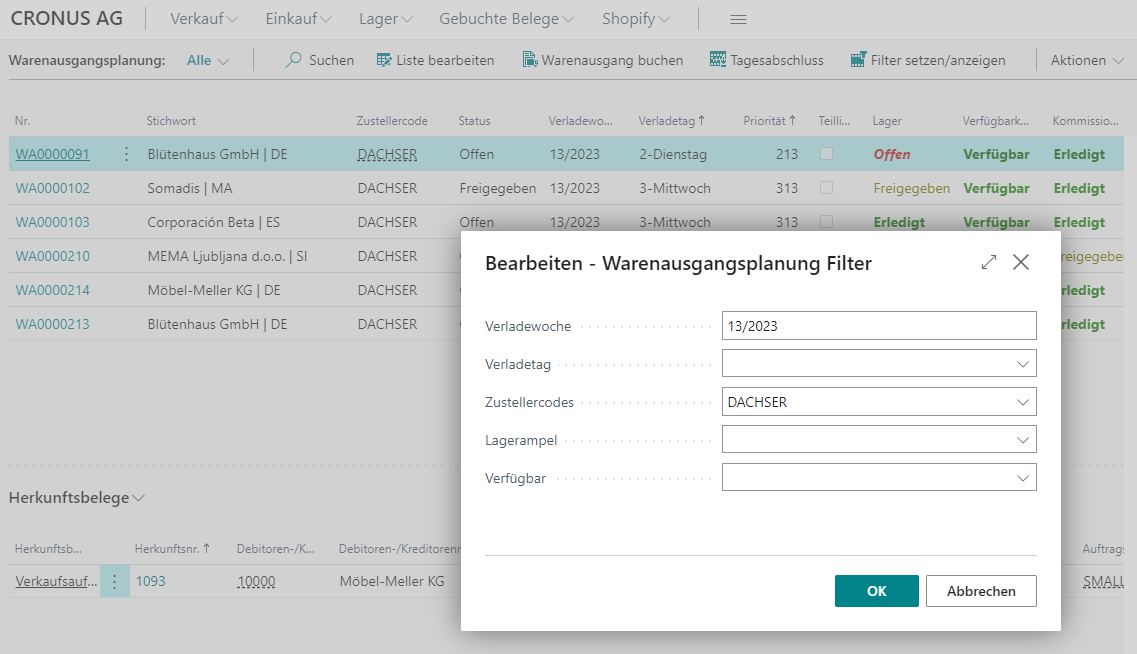
Task: Open the Lagerampel dropdown
Action: click(1022, 439)
